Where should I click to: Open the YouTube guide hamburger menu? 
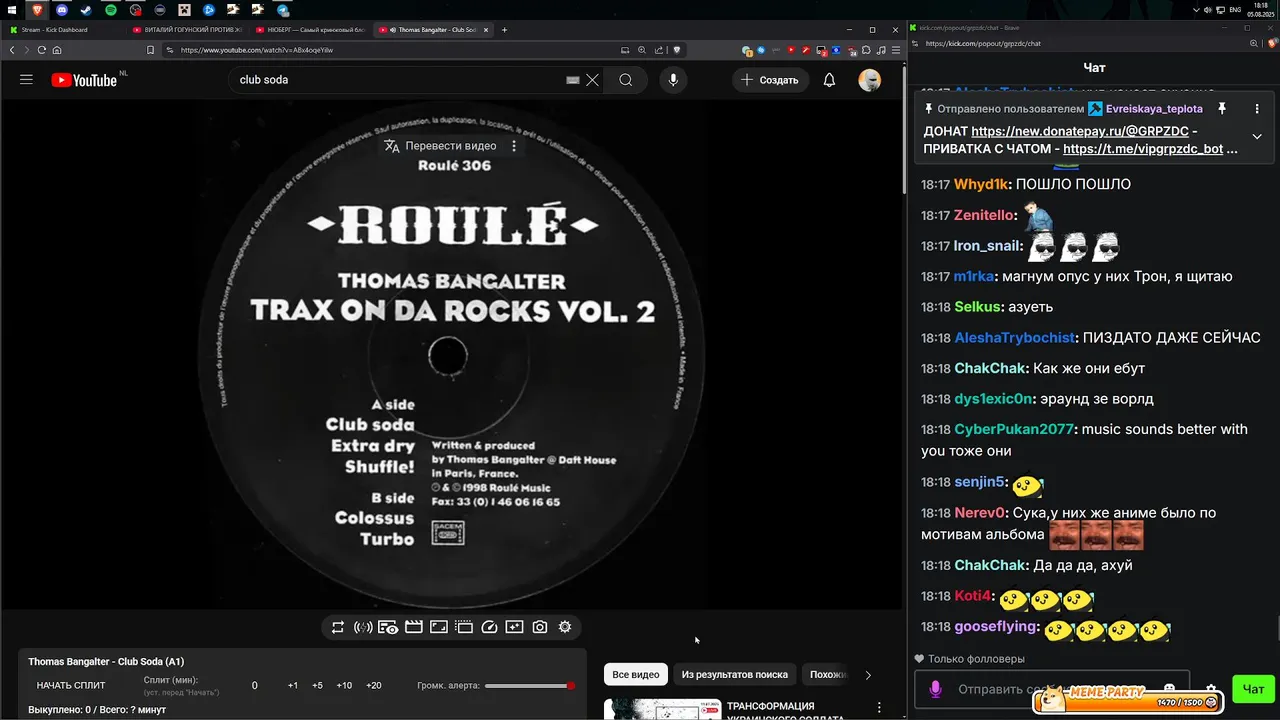coord(27,80)
